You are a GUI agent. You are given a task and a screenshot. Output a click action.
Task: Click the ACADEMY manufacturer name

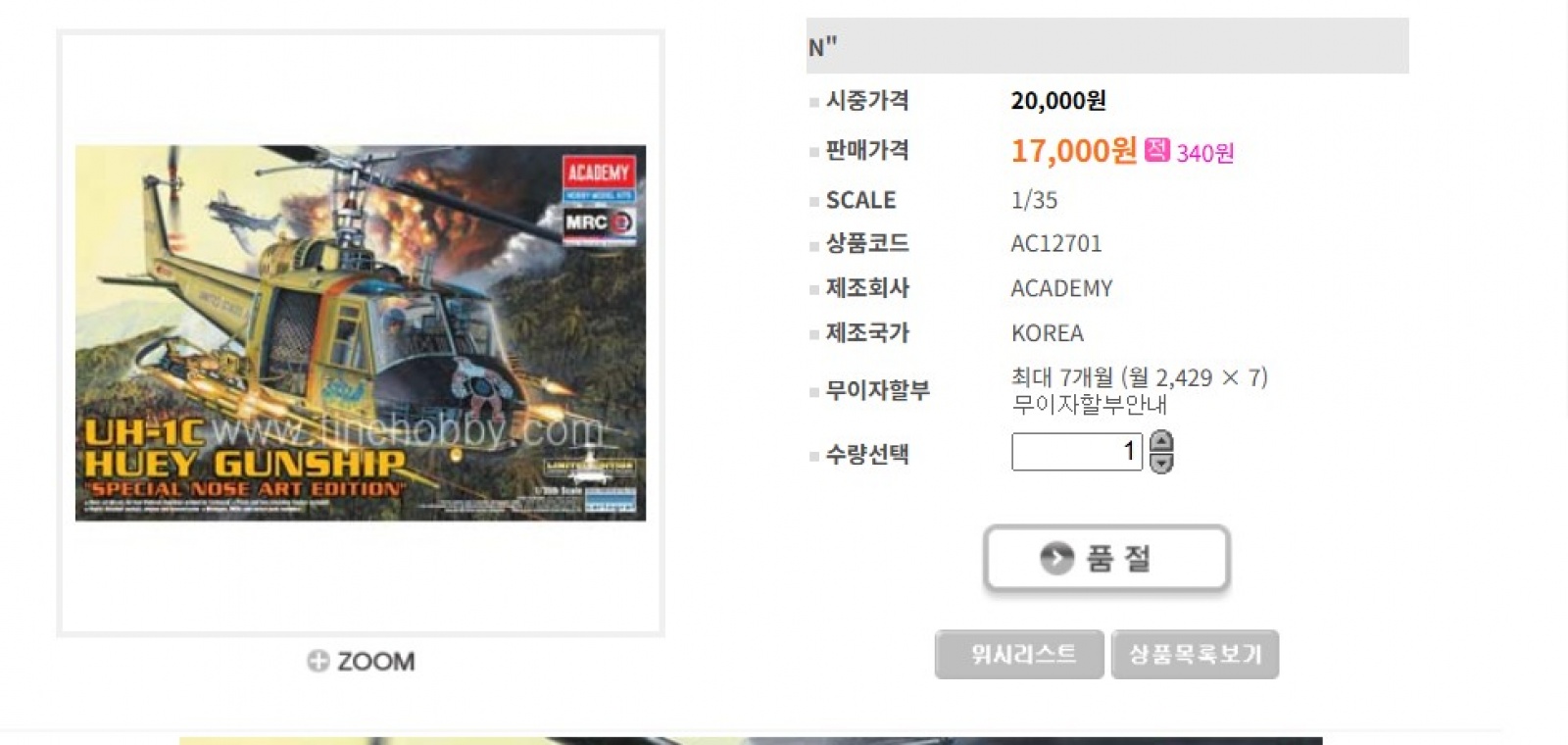1062,288
